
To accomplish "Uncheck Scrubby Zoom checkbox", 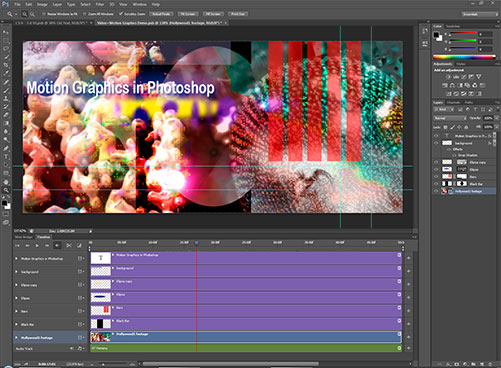I will pyautogui.click(x=121, y=14).
